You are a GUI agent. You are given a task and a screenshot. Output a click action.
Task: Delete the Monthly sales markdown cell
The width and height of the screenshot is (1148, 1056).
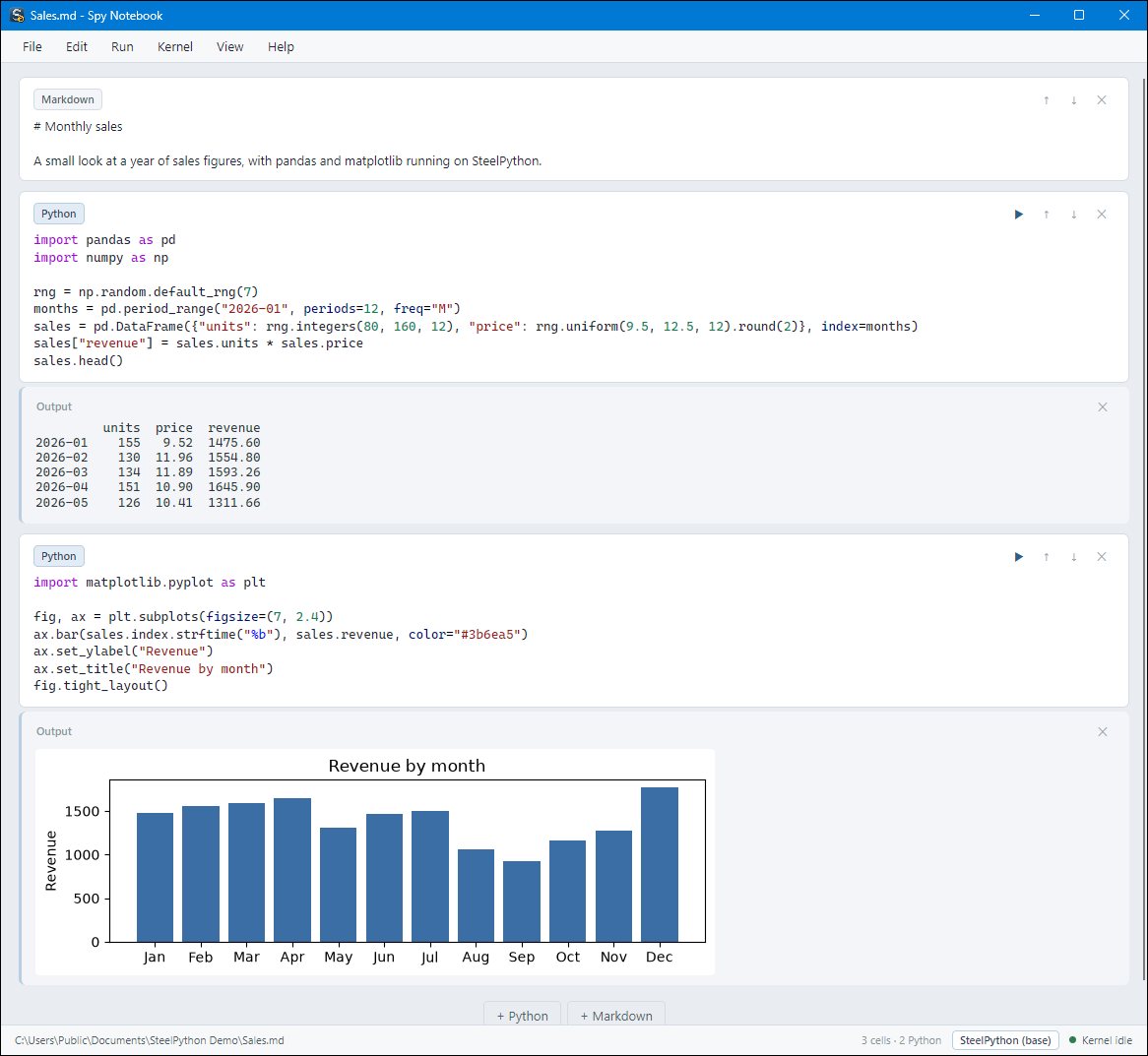1101,100
